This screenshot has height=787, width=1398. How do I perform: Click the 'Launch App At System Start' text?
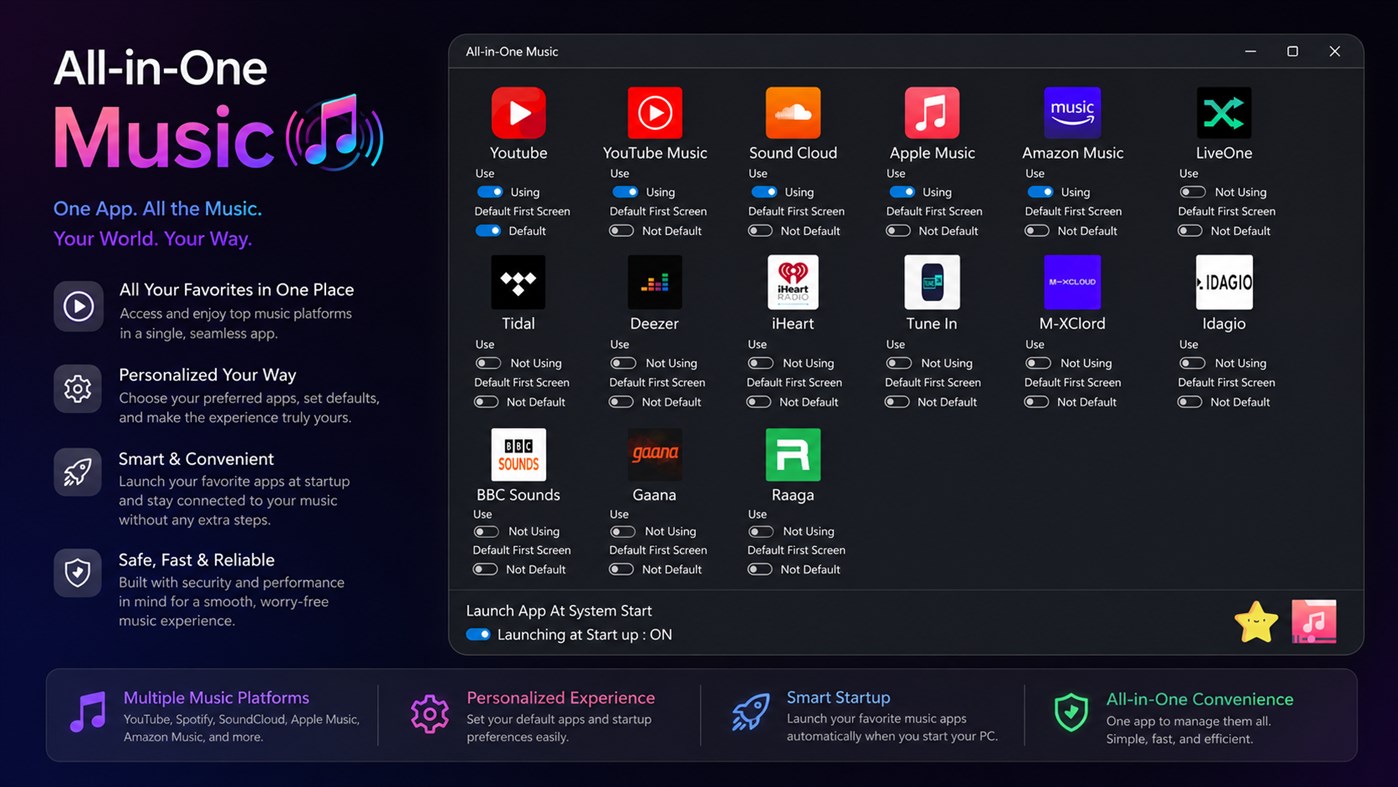tap(559, 610)
